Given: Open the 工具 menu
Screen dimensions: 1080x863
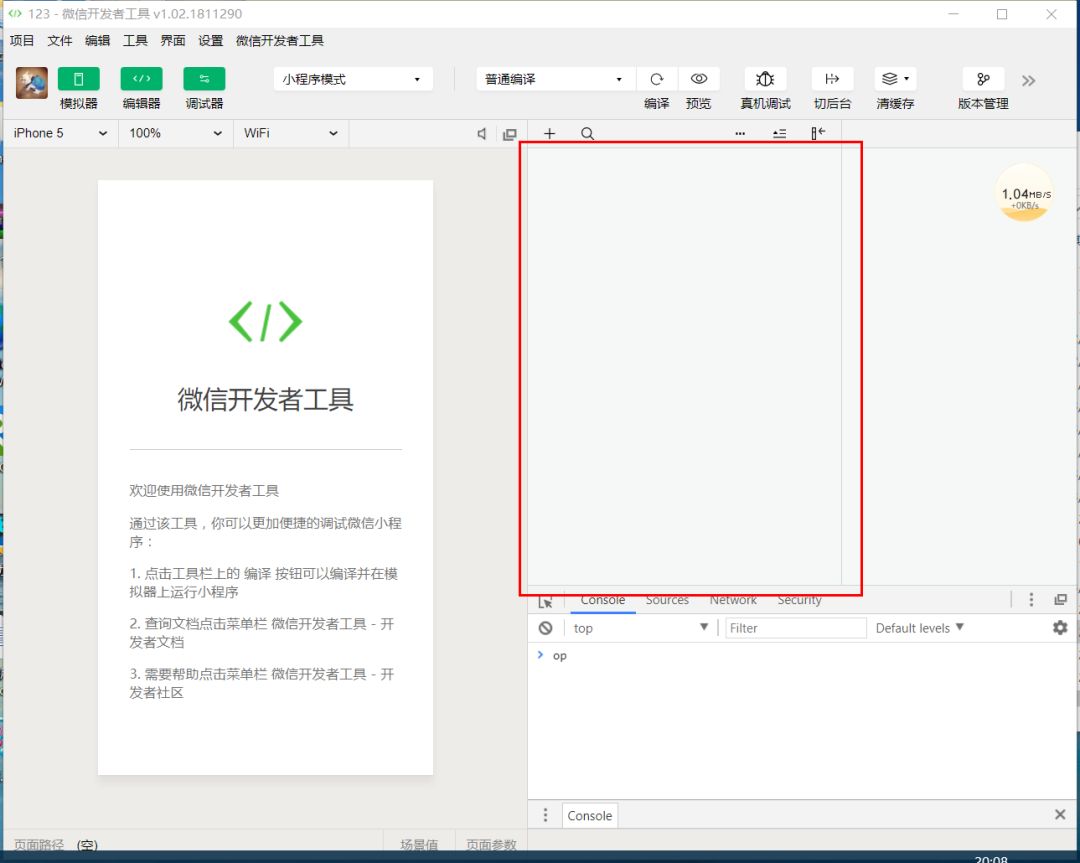Looking at the screenshot, I should pos(135,41).
